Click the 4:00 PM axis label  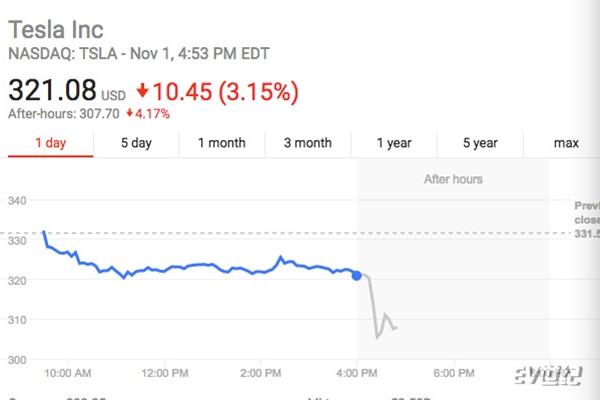(357, 373)
